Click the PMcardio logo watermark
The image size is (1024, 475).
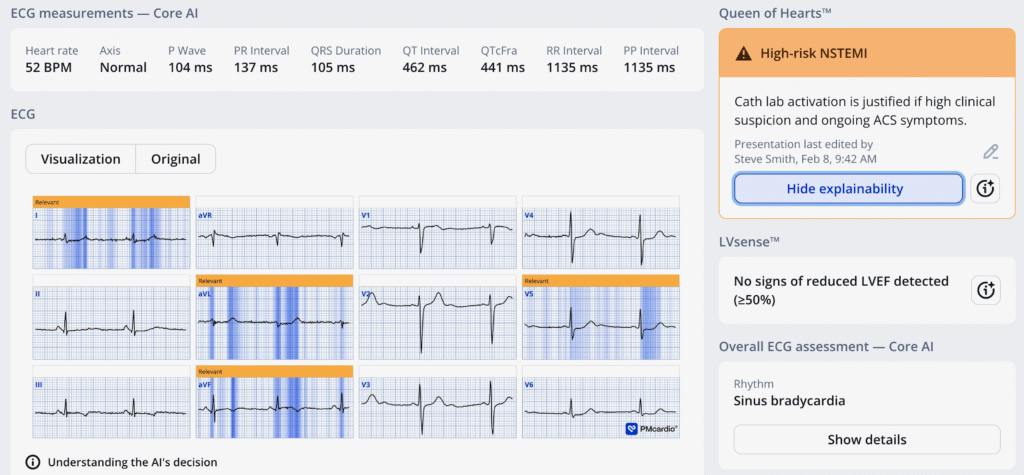point(652,428)
